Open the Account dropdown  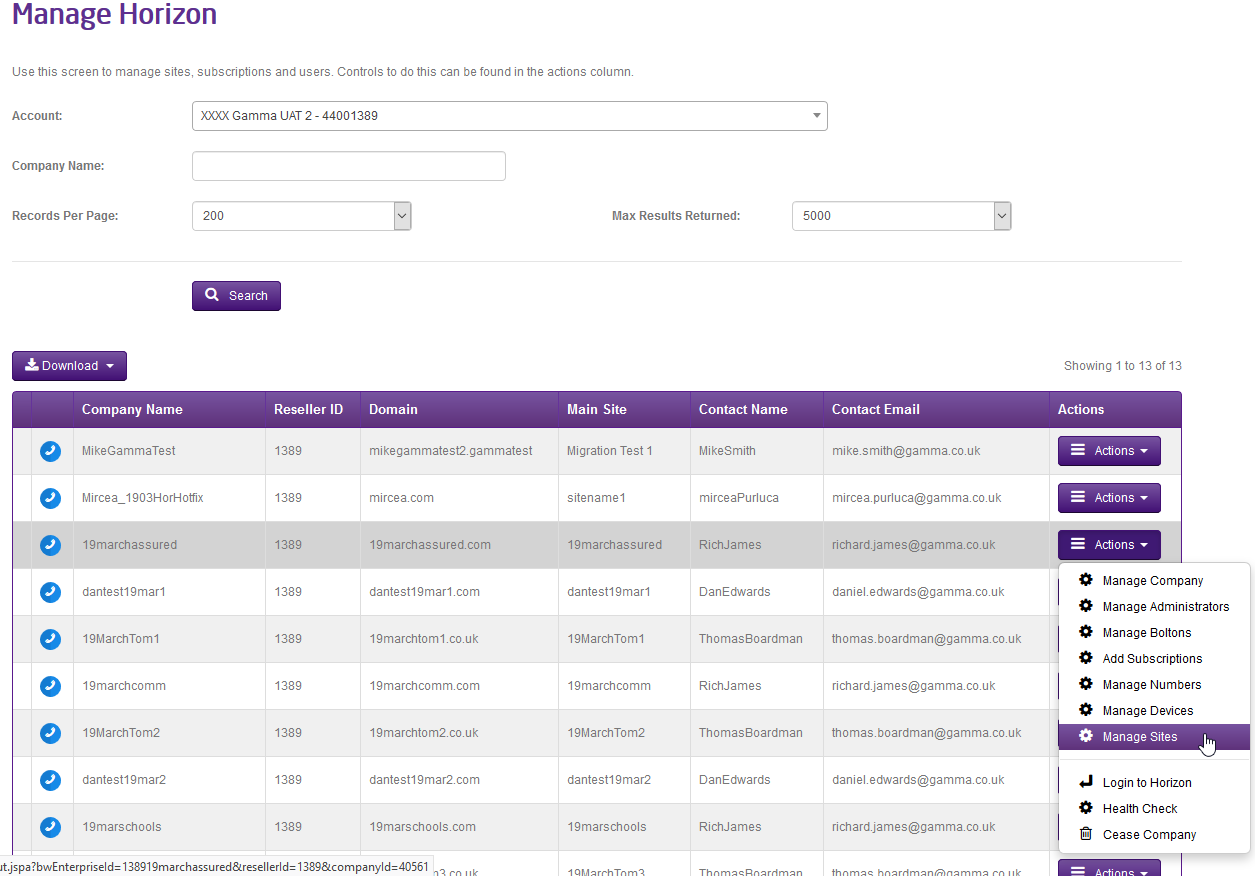point(509,116)
